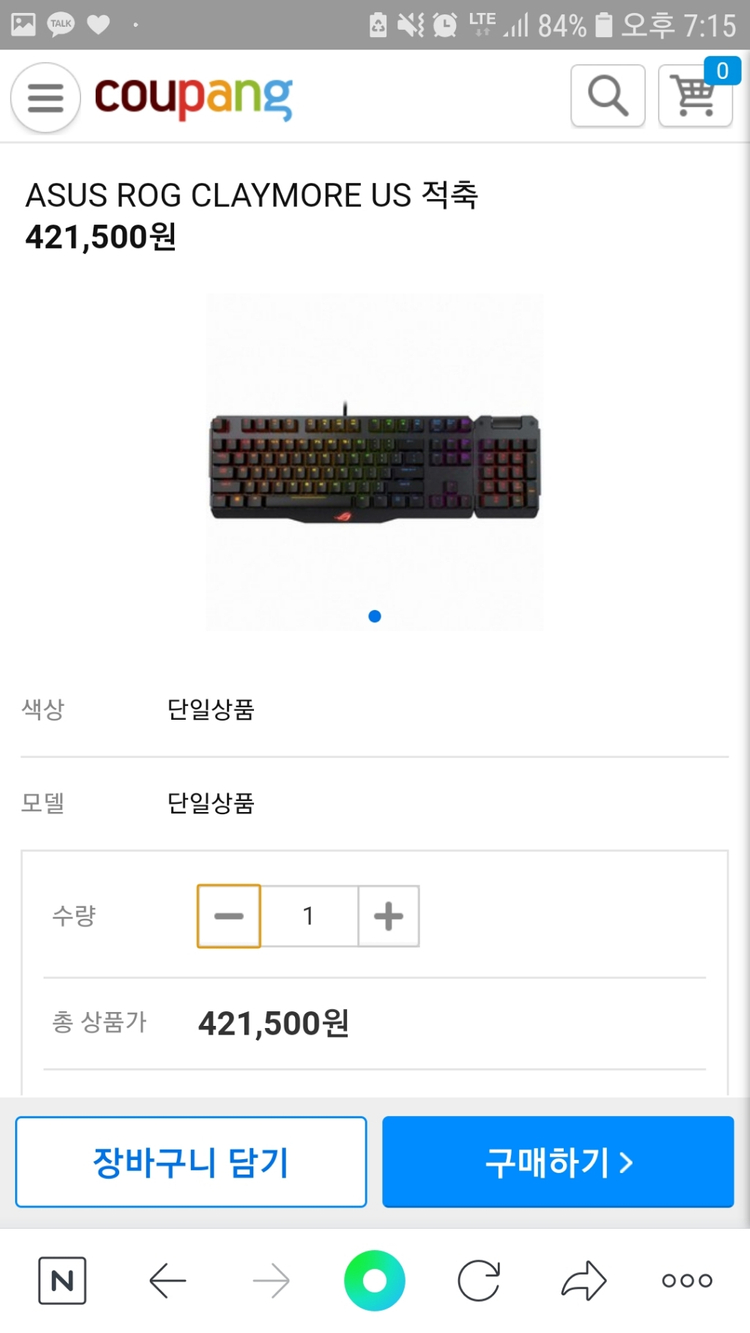The image size is (750, 1333).
Task: Tap the ASUS ROG keyboard product image
Action: click(375, 467)
